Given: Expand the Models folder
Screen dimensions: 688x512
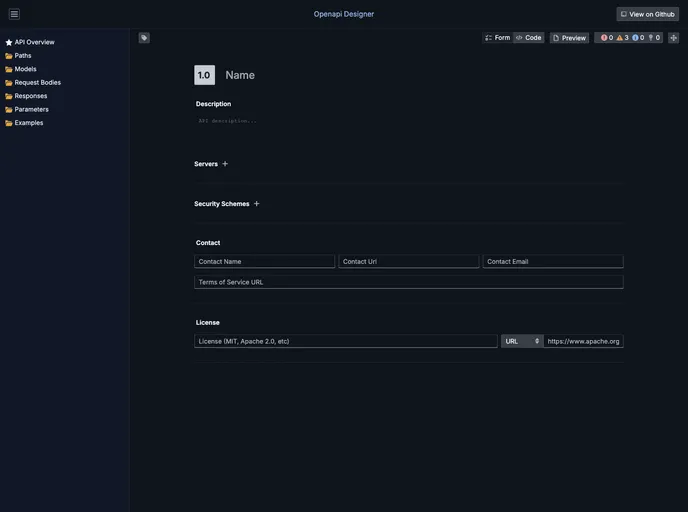Looking at the screenshot, I should 21,69.
